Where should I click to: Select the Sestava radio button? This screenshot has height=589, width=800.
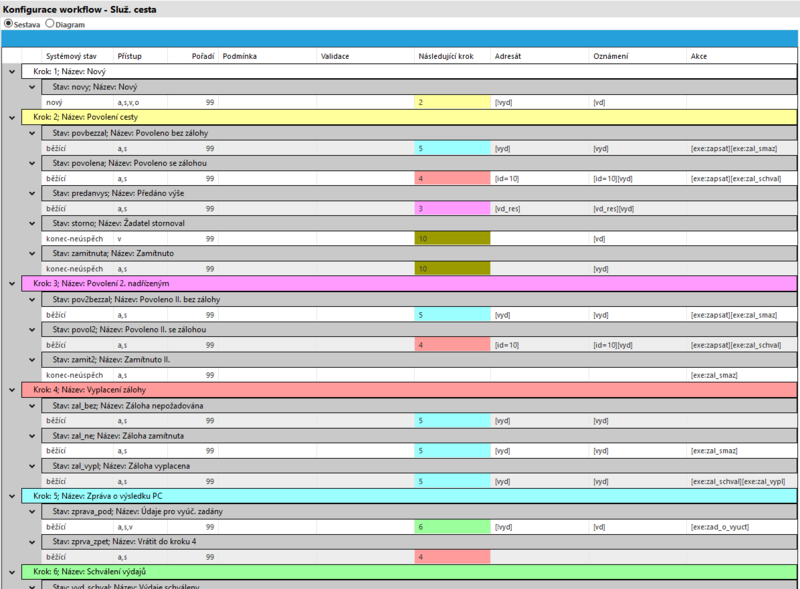(8, 23)
